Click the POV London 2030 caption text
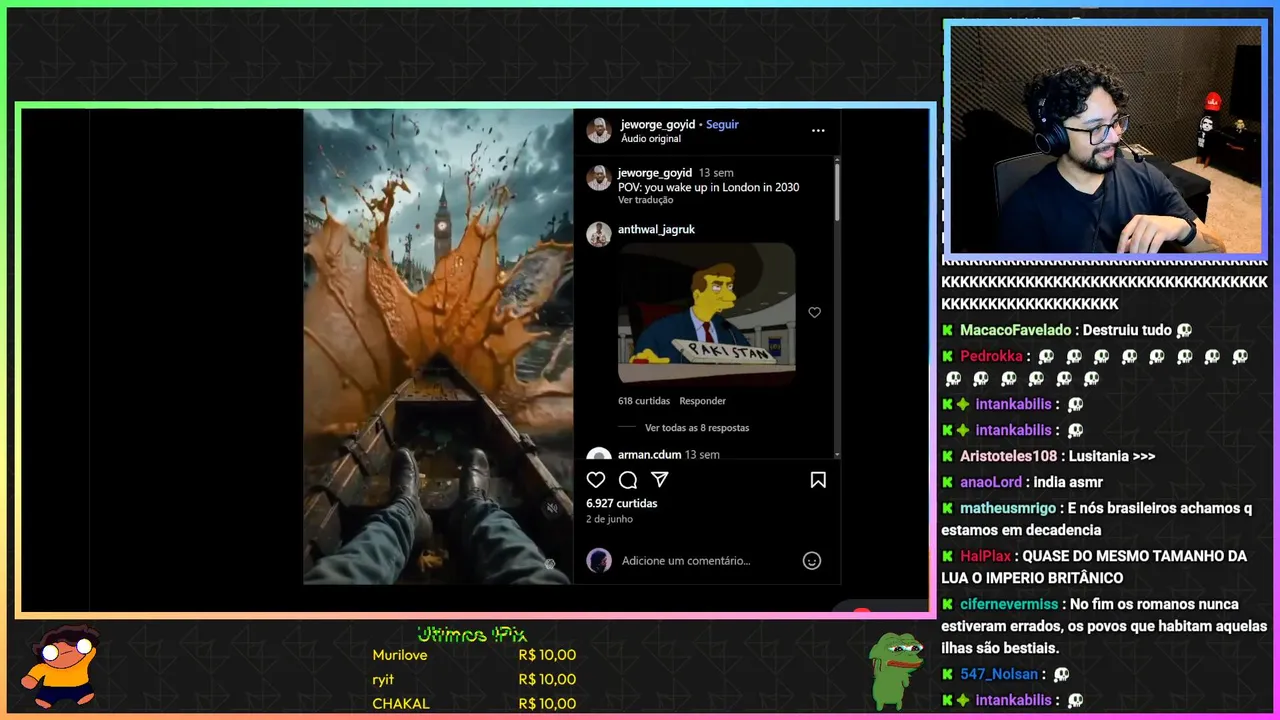 coord(708,187)
